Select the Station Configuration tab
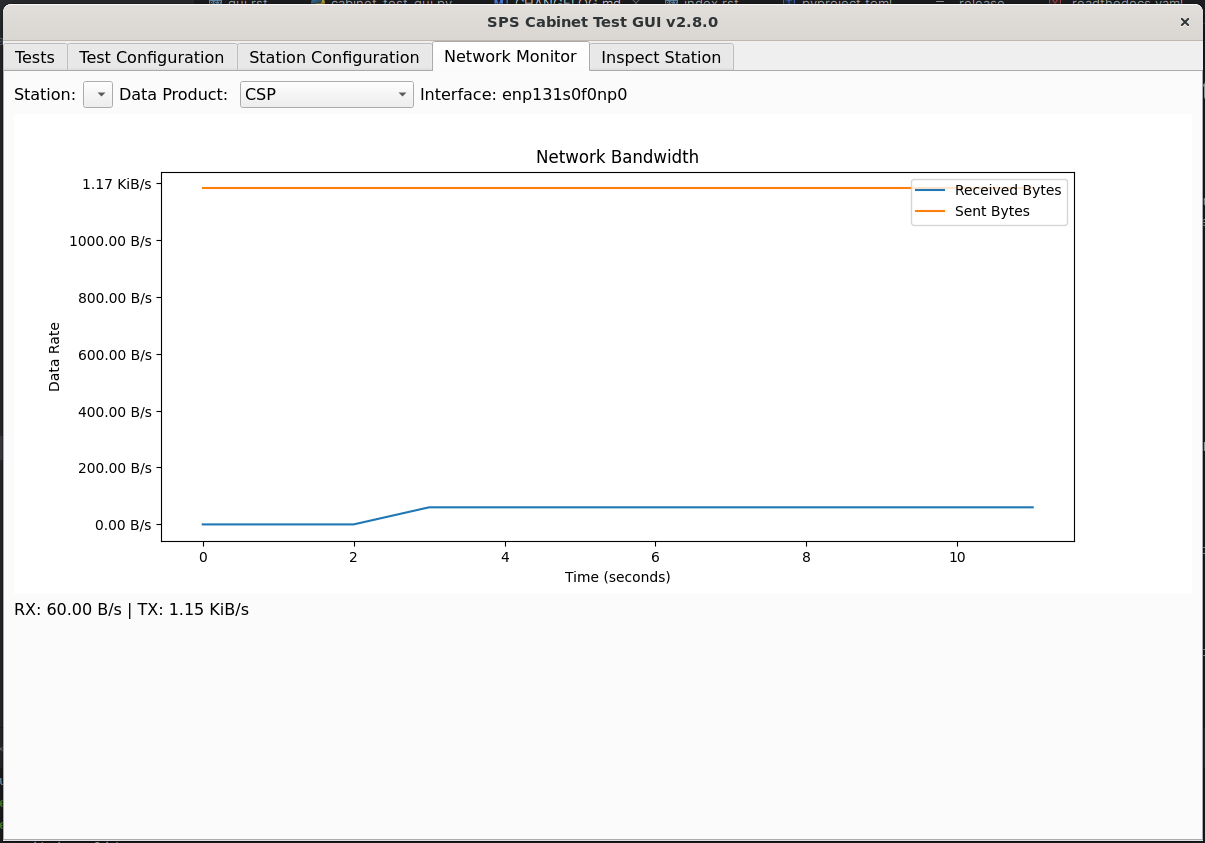This screenshot has width=1205, height=843. 334,57
